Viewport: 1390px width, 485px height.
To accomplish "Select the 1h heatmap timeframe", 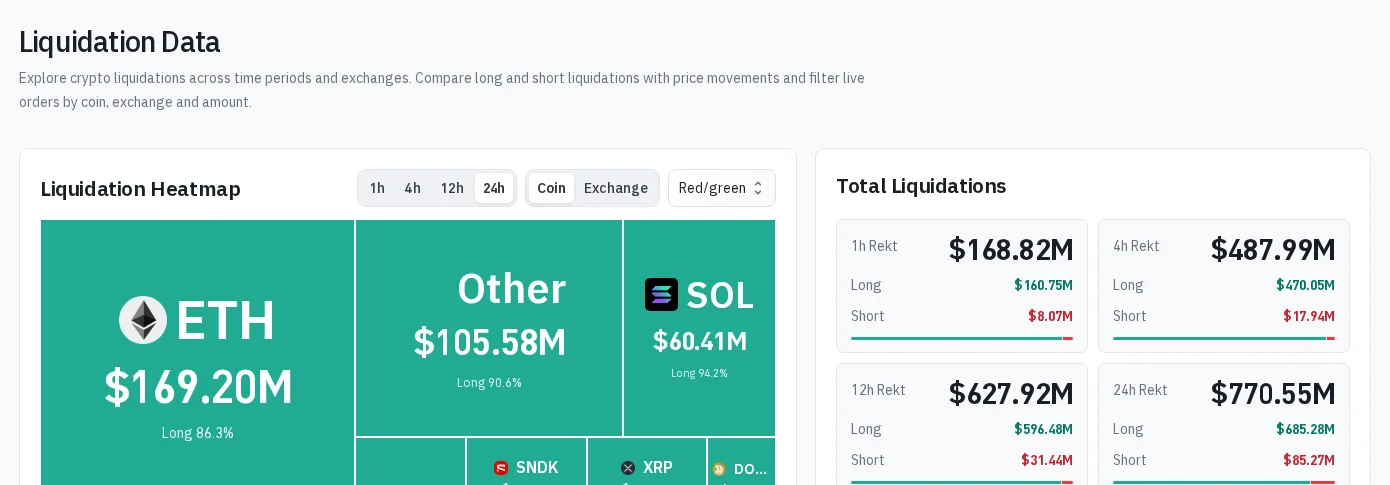I will click(x=377, y=188).
